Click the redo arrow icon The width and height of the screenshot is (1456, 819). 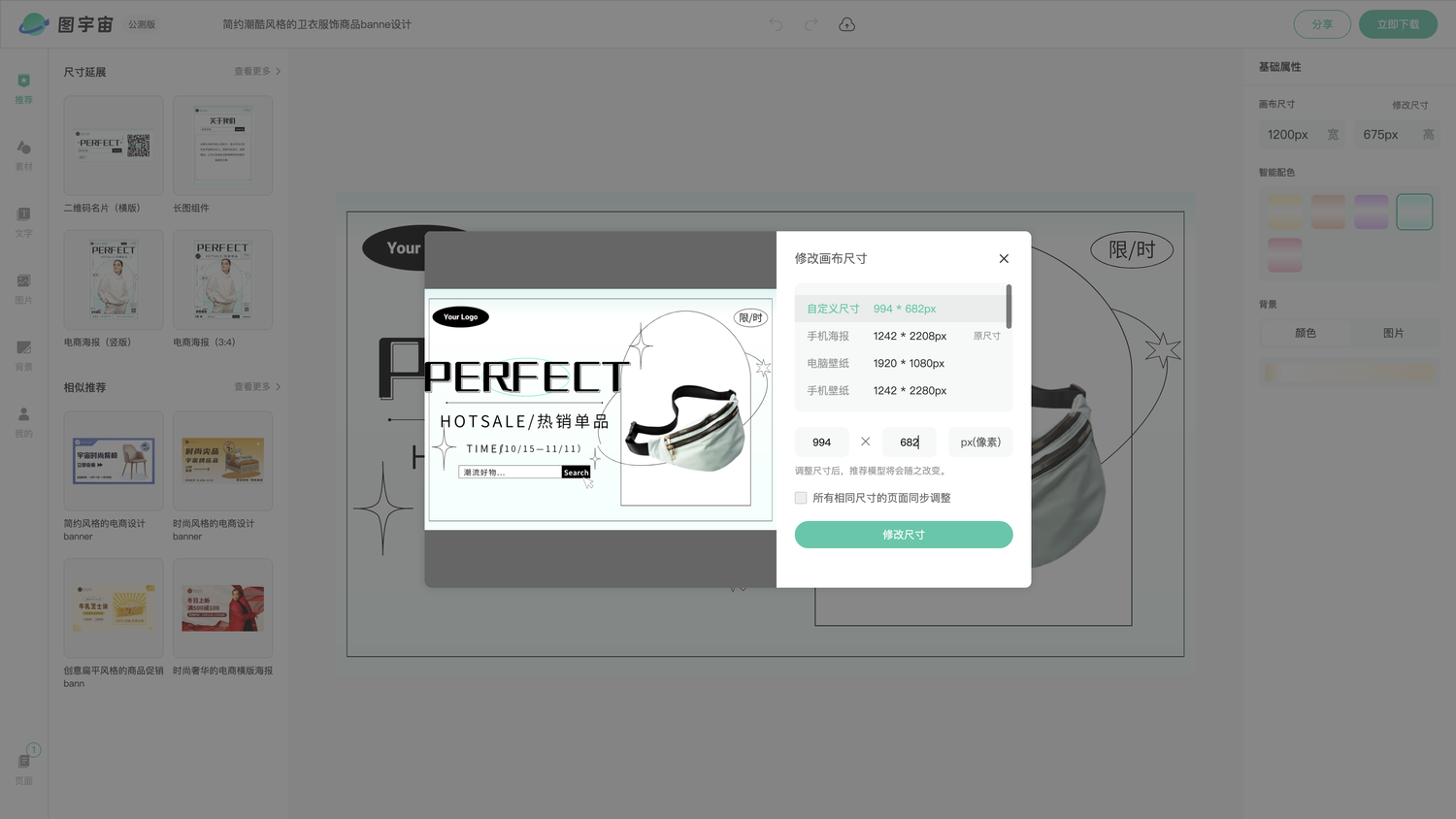coord(811,24)
